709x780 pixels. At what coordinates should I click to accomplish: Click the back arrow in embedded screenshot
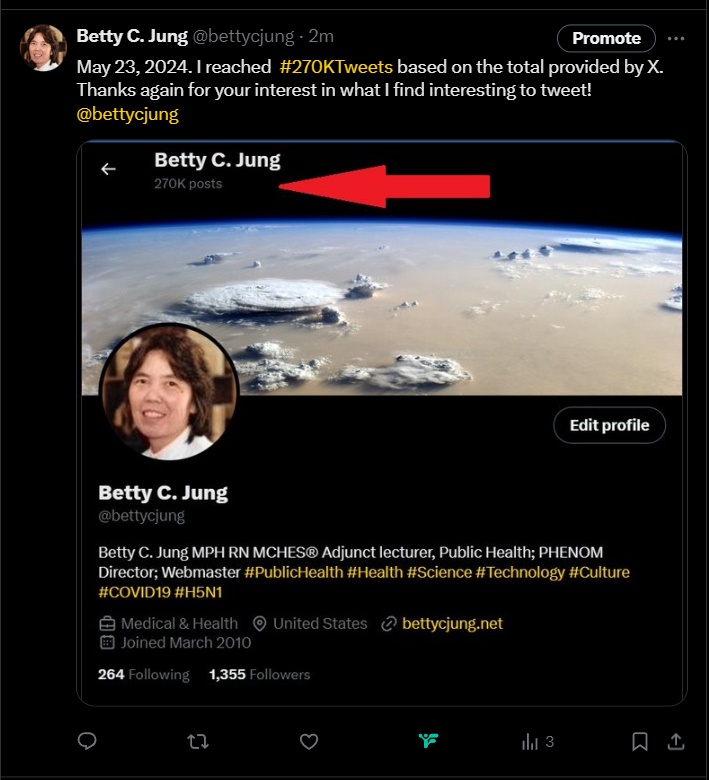pyautogui.click(x=108, y=169)
